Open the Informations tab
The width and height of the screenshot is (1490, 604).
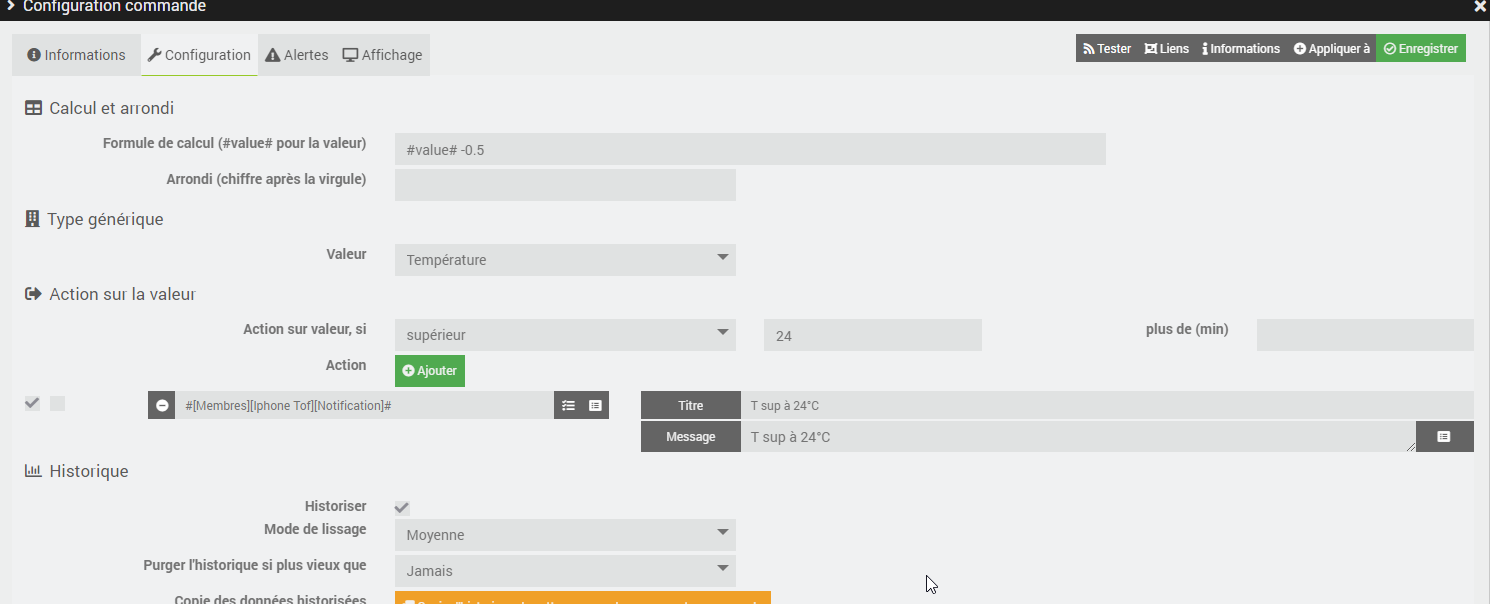(76, 55)
